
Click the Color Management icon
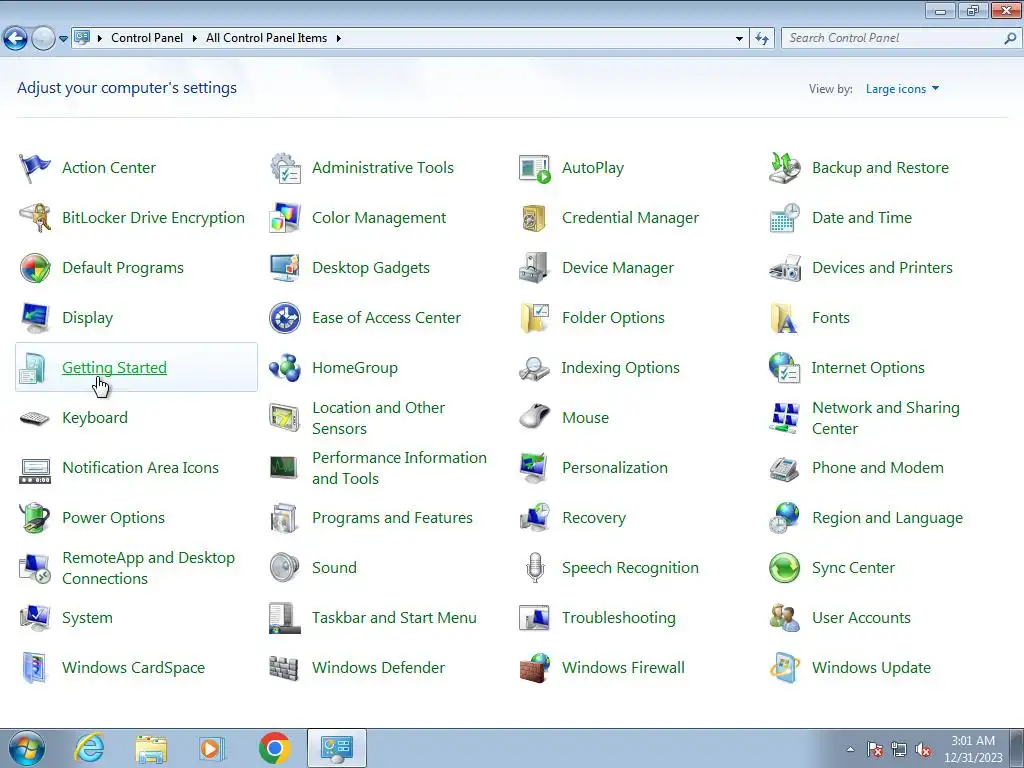285,217
